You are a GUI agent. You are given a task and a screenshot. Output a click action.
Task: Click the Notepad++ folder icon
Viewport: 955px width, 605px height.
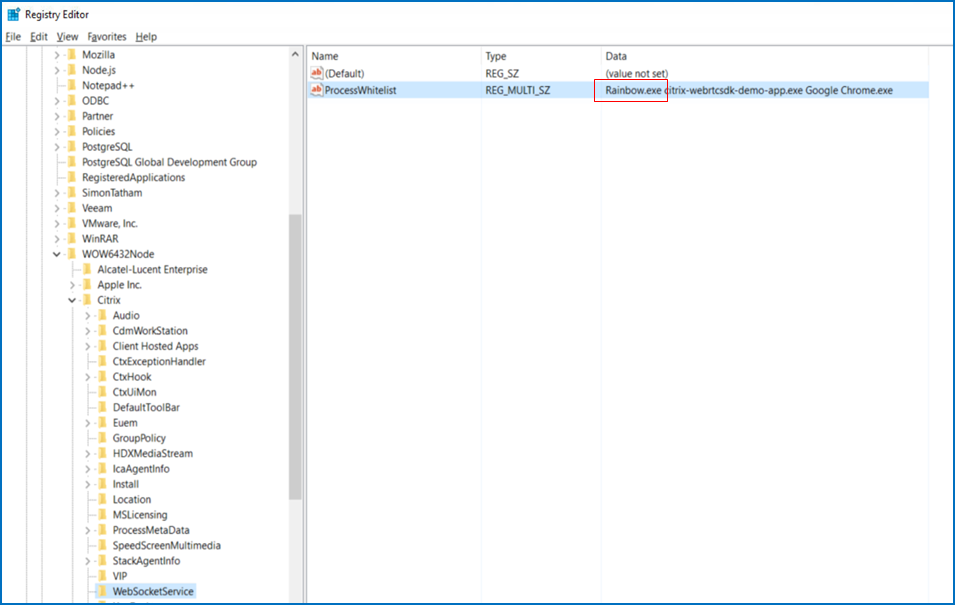tap(71, 85)
